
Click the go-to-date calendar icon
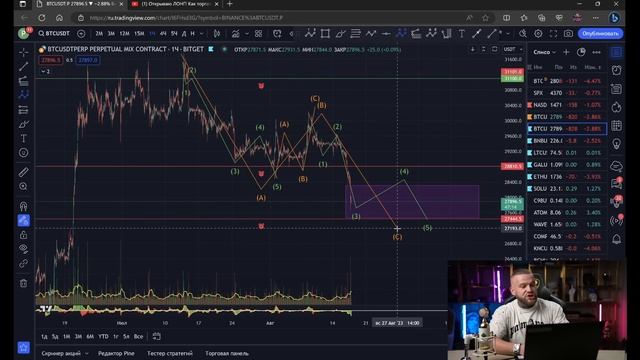[156, 337]
